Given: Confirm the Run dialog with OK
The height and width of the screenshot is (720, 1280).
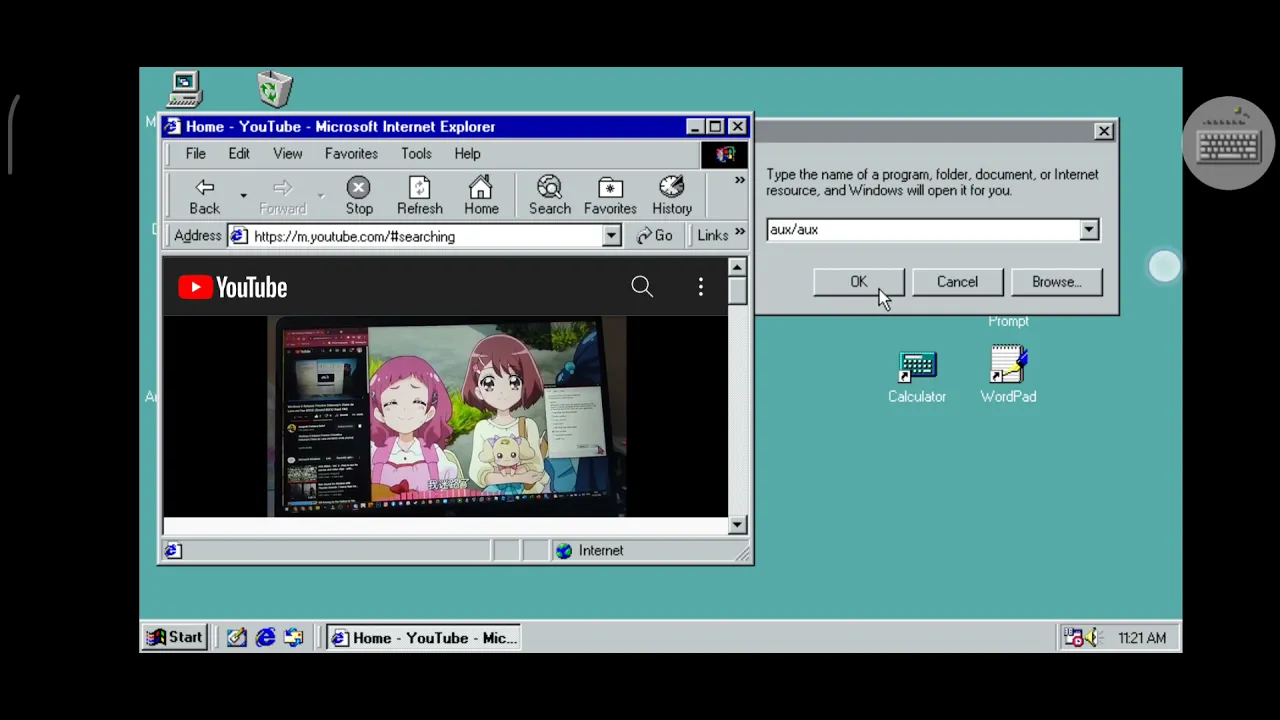Looking at the screenshot, I should (858, 282).
